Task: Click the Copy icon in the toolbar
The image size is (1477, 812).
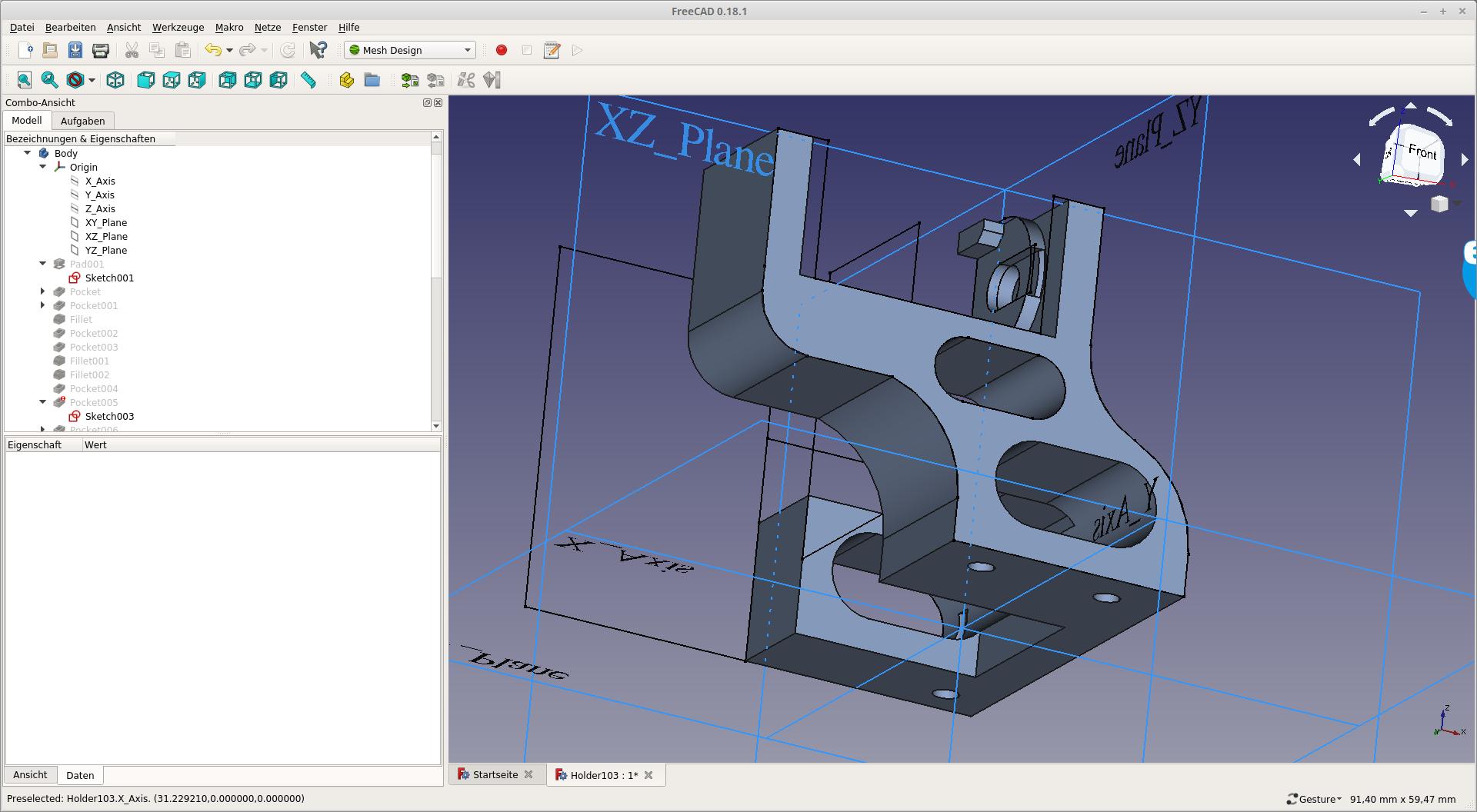Action: point(157,50)
